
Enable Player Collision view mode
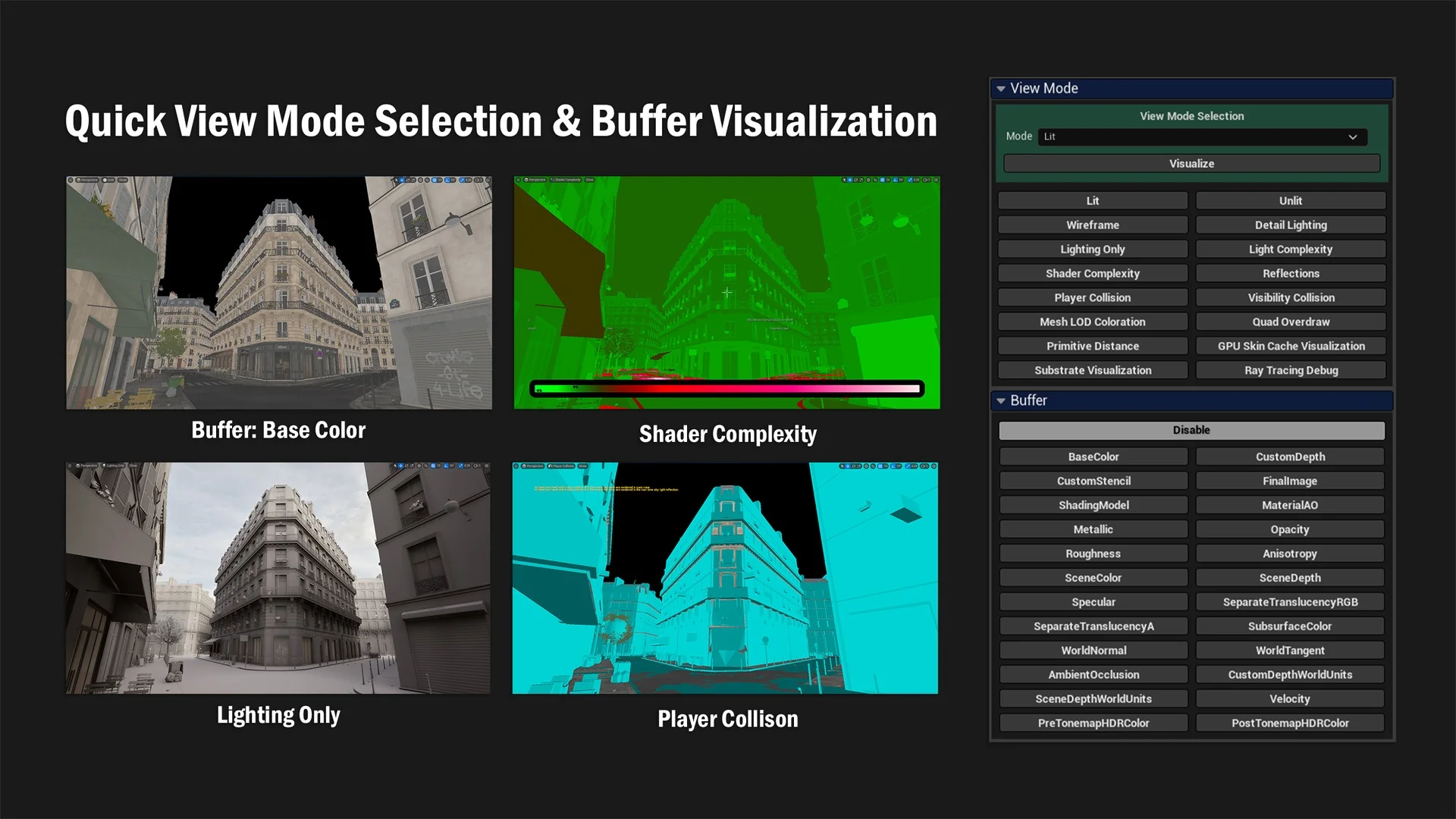1092,298
